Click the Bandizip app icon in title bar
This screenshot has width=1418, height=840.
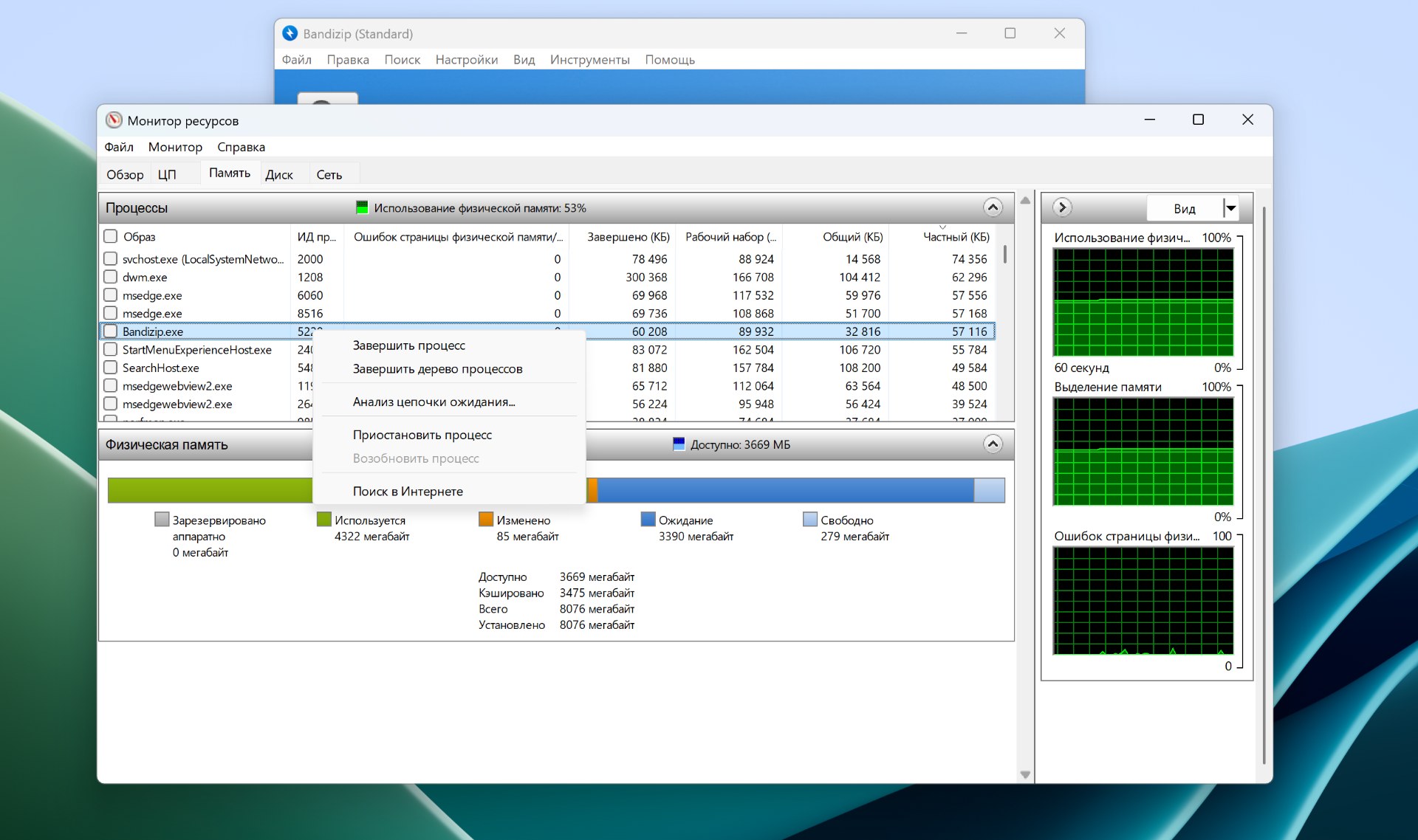[290, 33]
